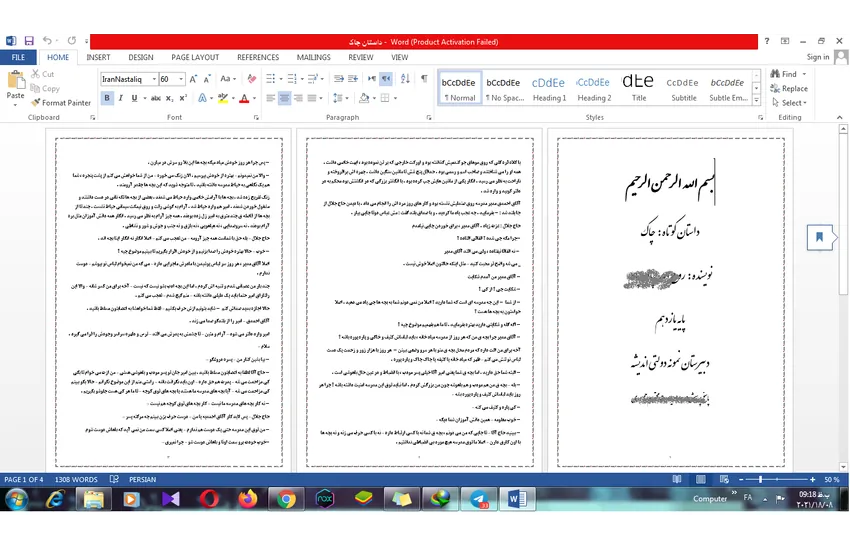Screen dimensions: 850x550
Task: Align text to the left
Action: (x=271, y=98)
